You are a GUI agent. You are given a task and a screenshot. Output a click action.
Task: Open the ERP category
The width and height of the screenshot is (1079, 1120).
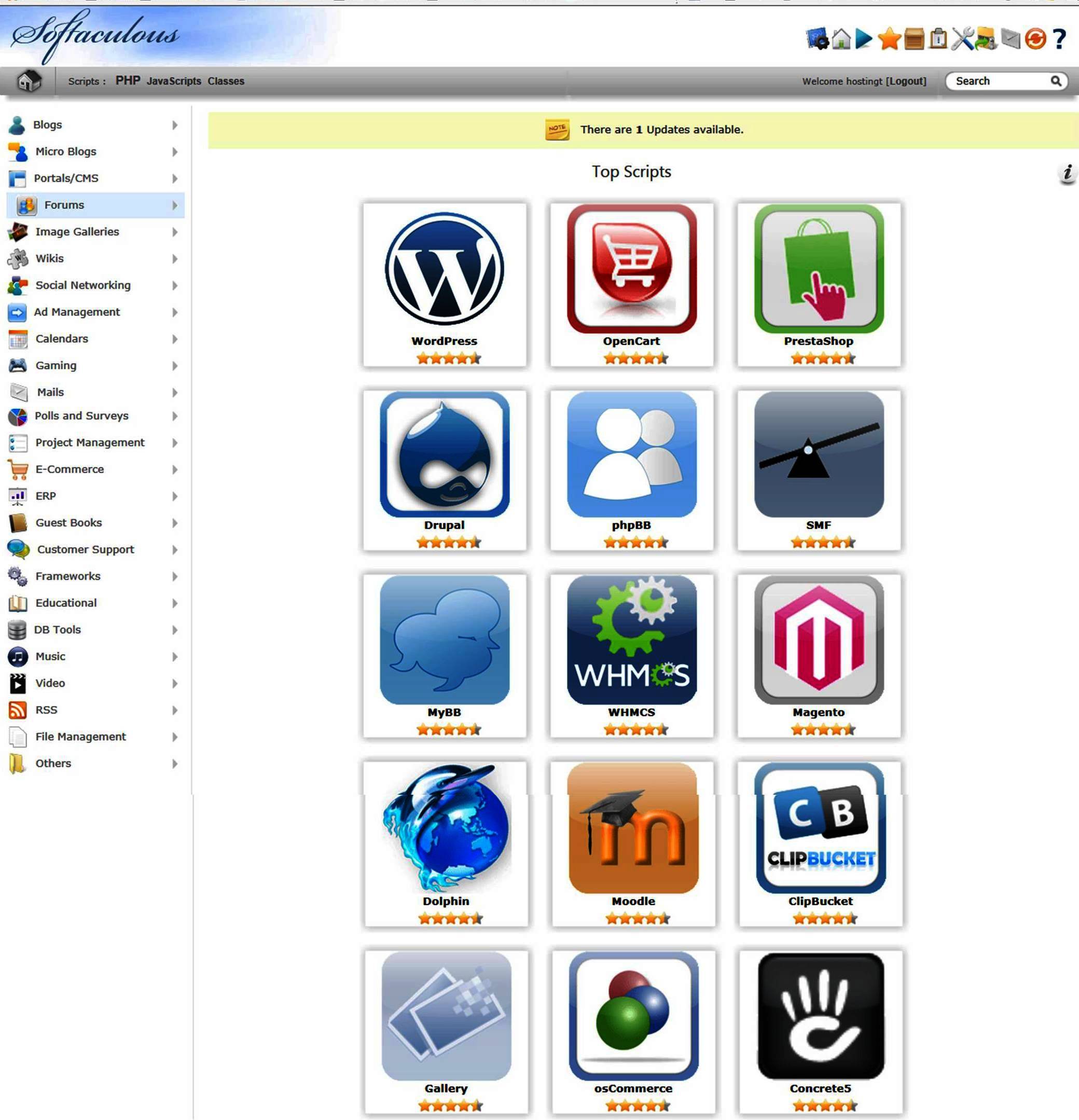point(46,496)
